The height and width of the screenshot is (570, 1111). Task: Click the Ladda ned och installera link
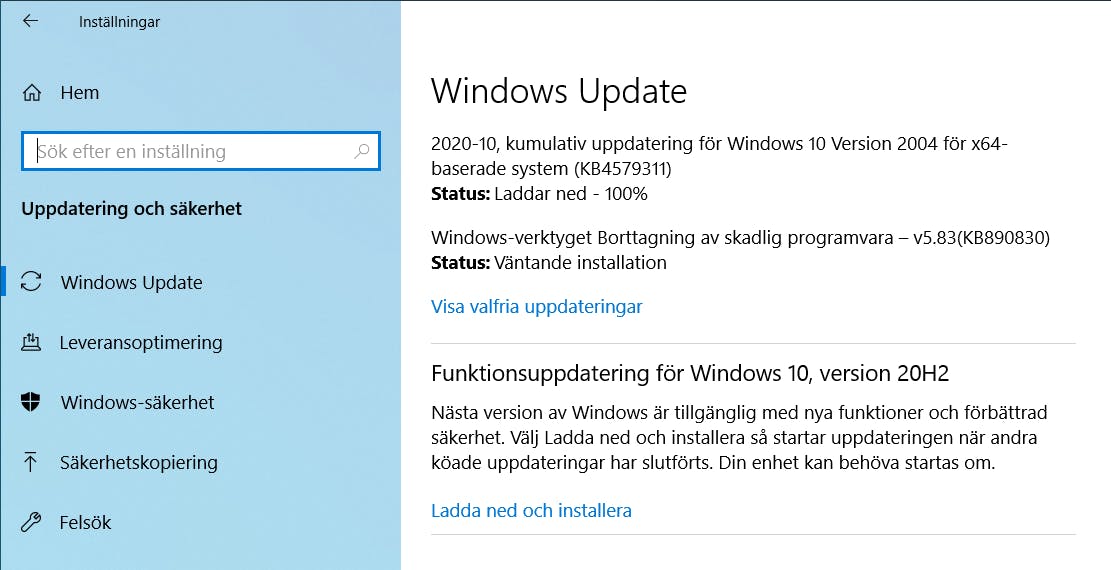pyautogui.click(x=531, y=510)
